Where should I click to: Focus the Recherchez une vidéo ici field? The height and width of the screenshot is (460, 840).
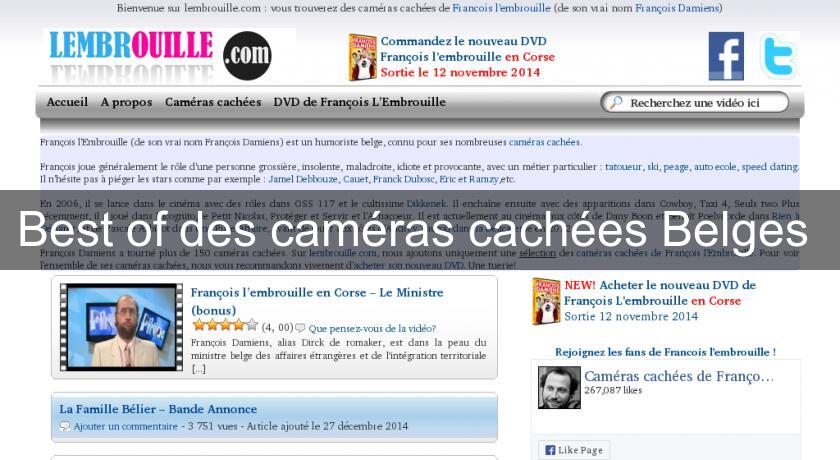tap(694, 102)
